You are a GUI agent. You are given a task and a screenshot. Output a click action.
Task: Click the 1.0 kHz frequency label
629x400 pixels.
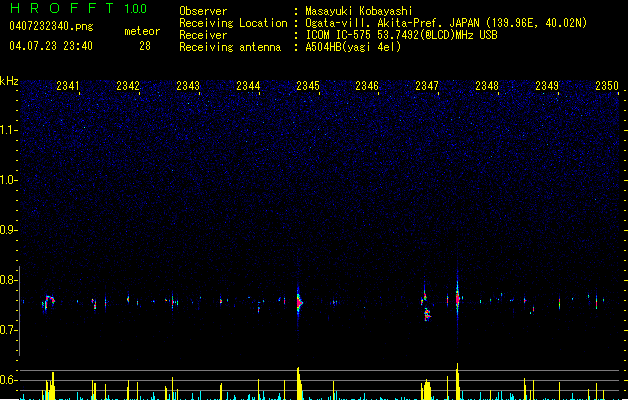pos(8,180)
